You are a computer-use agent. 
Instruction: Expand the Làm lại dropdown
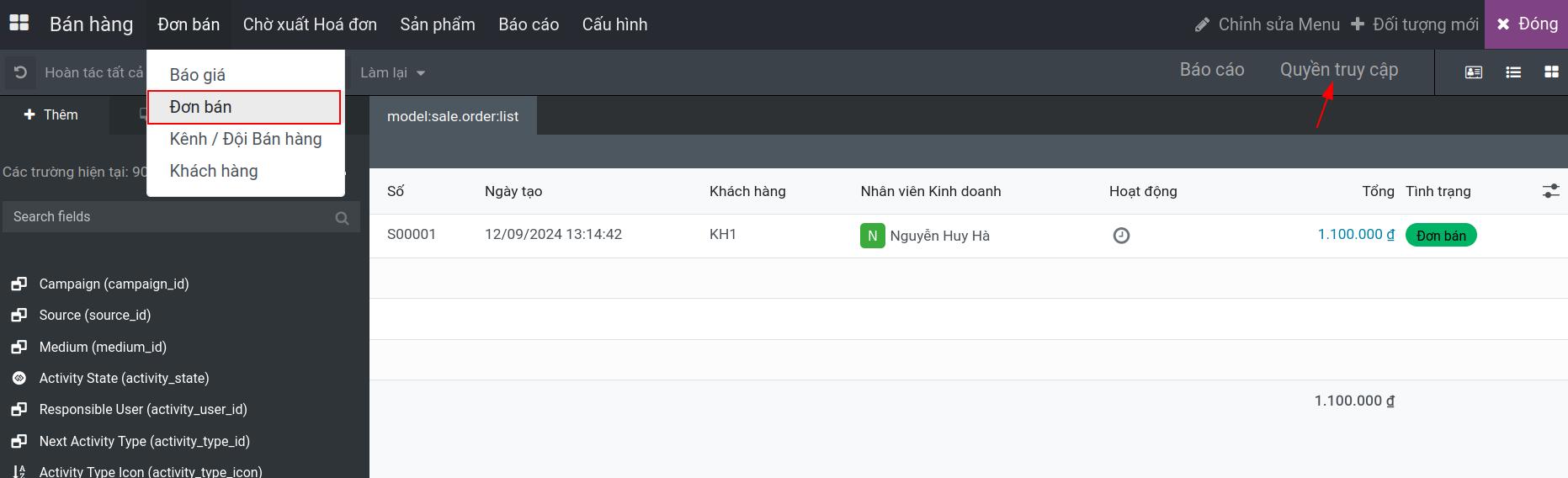point(393,73)
